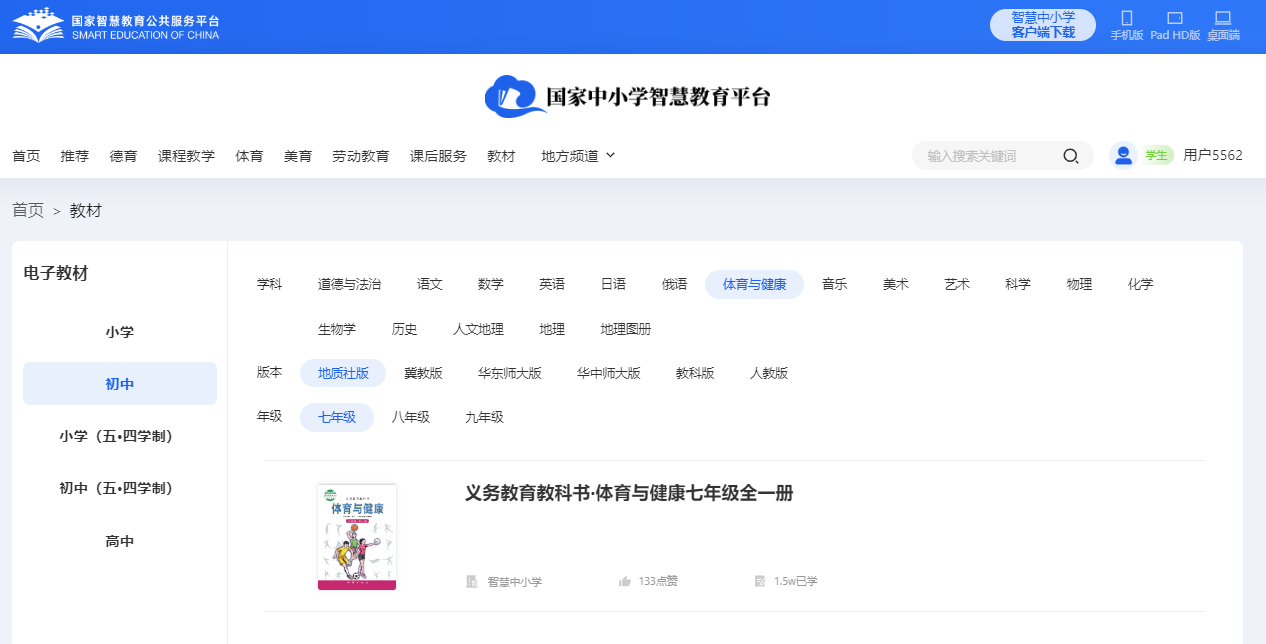This screenshot has width=1266, height=644.
Task: Open 课后服务 in the navigation bar
Action: 438,156
